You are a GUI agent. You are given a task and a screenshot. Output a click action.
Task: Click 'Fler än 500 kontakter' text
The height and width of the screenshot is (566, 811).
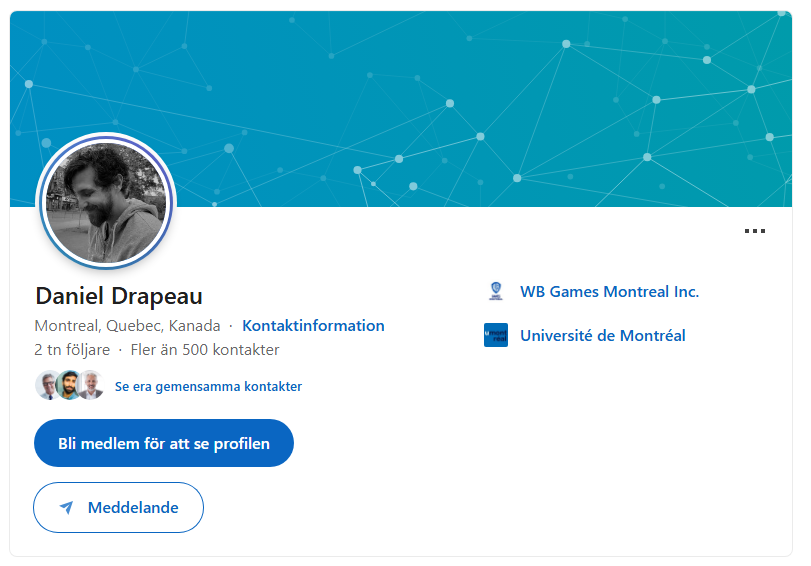(205, 350)
